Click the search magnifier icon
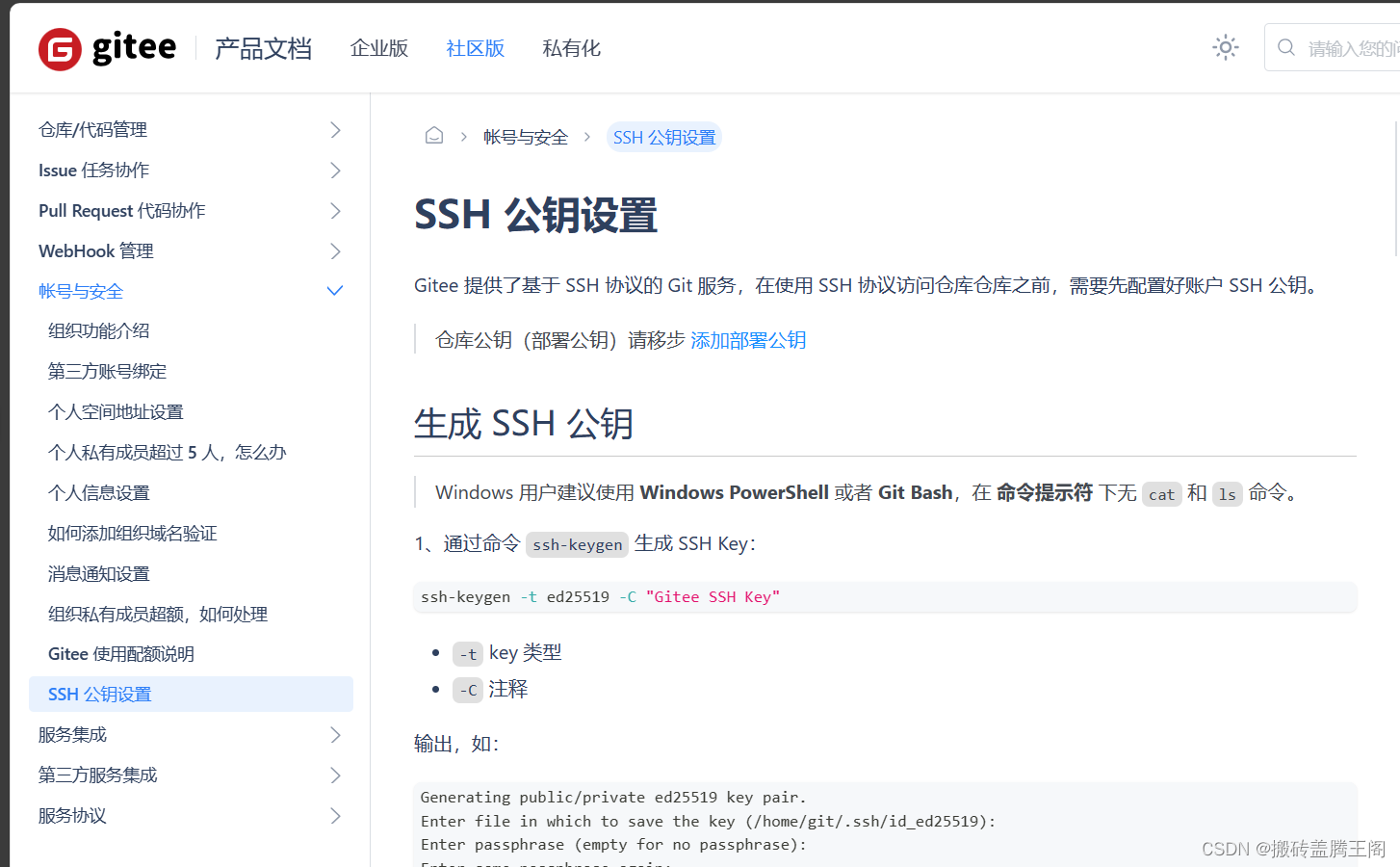The image size is (1400, 867). click(1286, 47)
